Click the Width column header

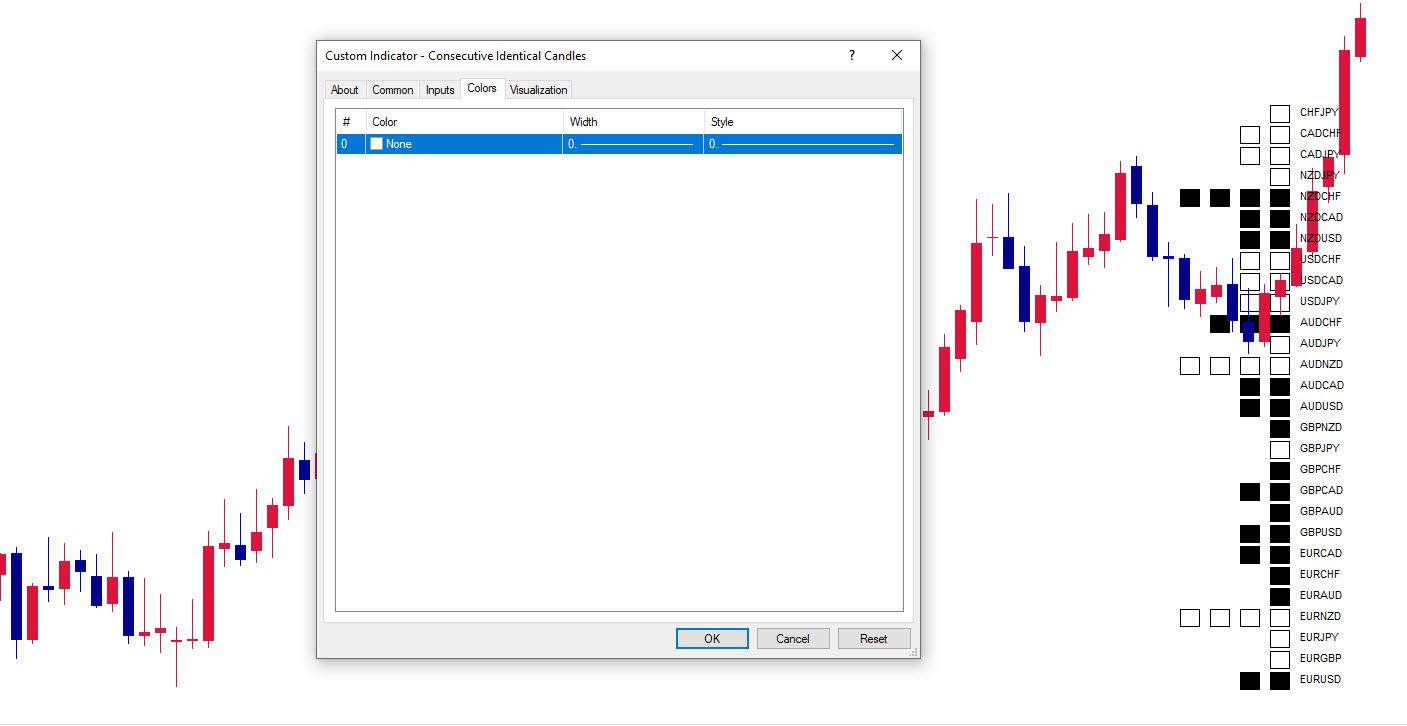pyautogui.click(x=634, y=122)
